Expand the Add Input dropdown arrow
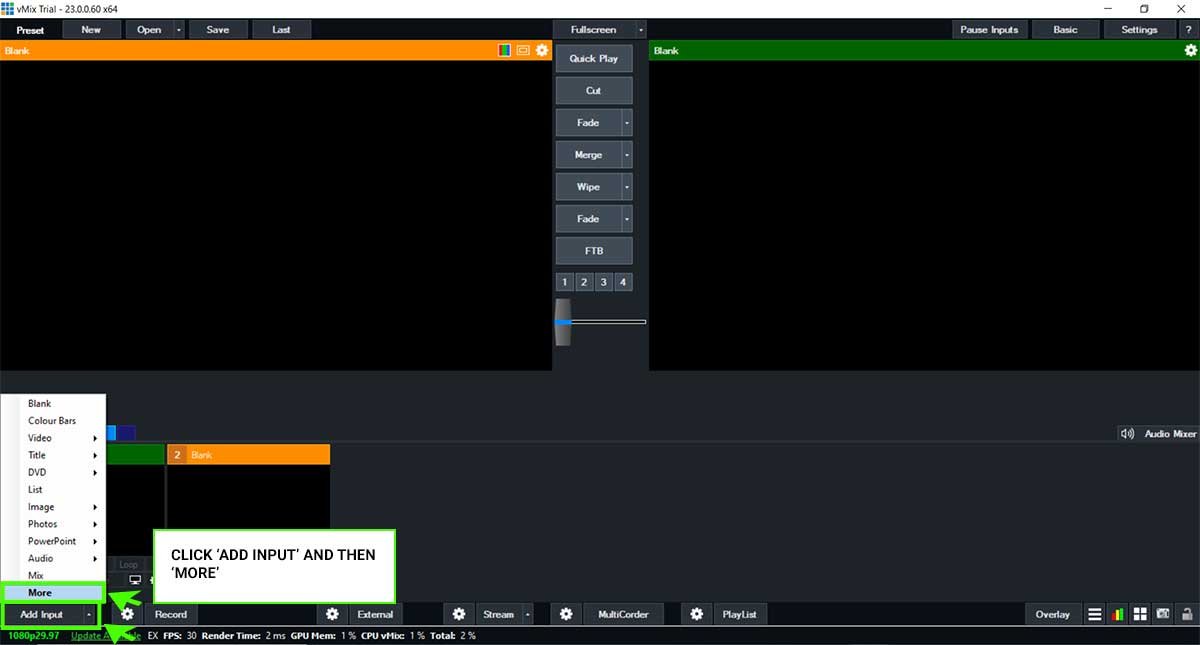The image size is (1200, 645). (89, 614)
